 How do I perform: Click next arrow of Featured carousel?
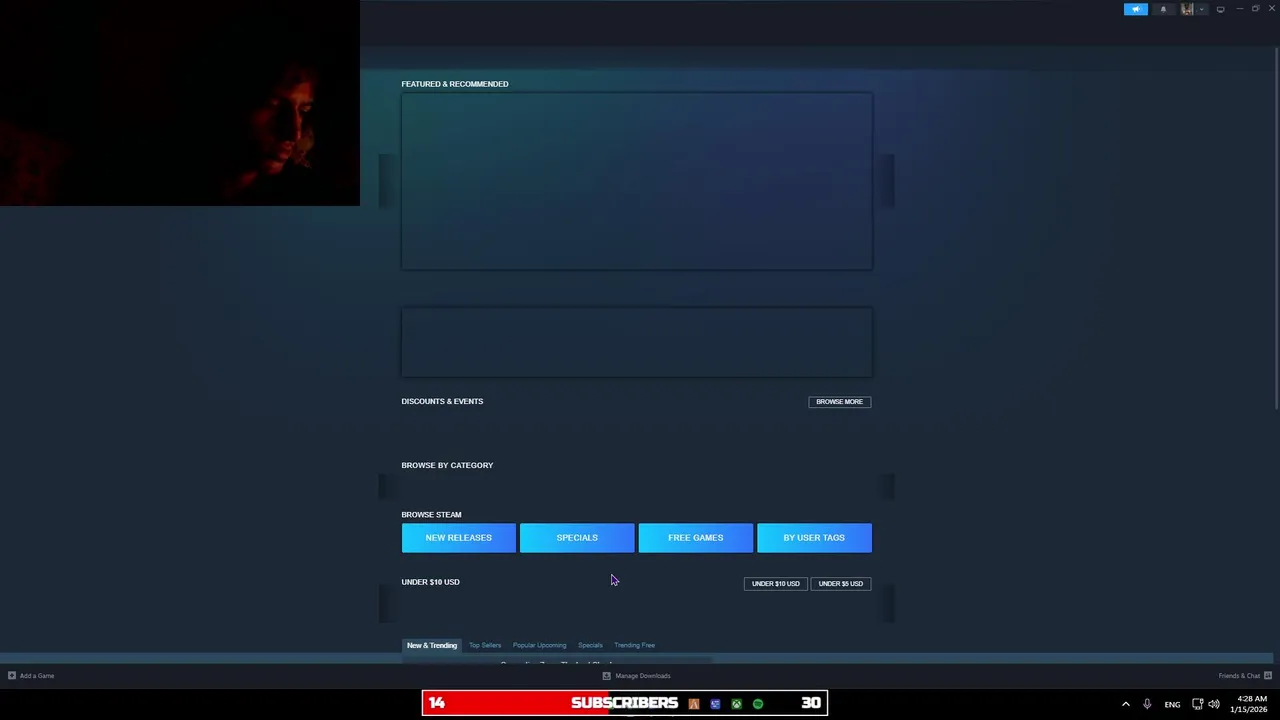click(886, 181)
